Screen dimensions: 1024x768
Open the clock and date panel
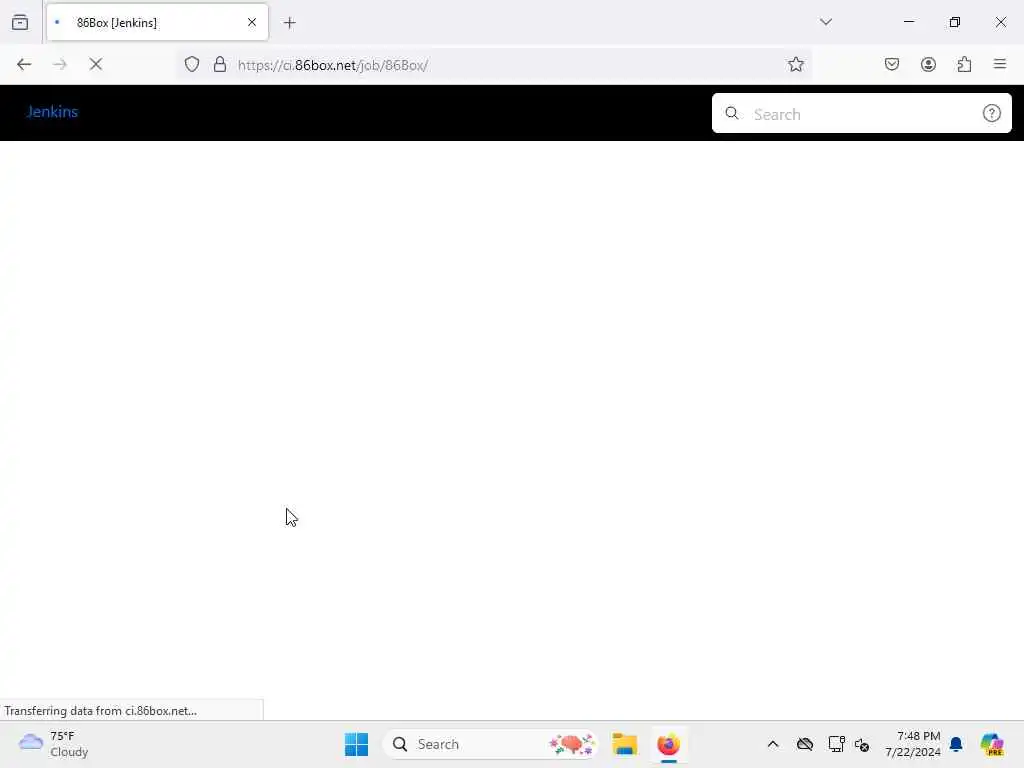point(912,744)
